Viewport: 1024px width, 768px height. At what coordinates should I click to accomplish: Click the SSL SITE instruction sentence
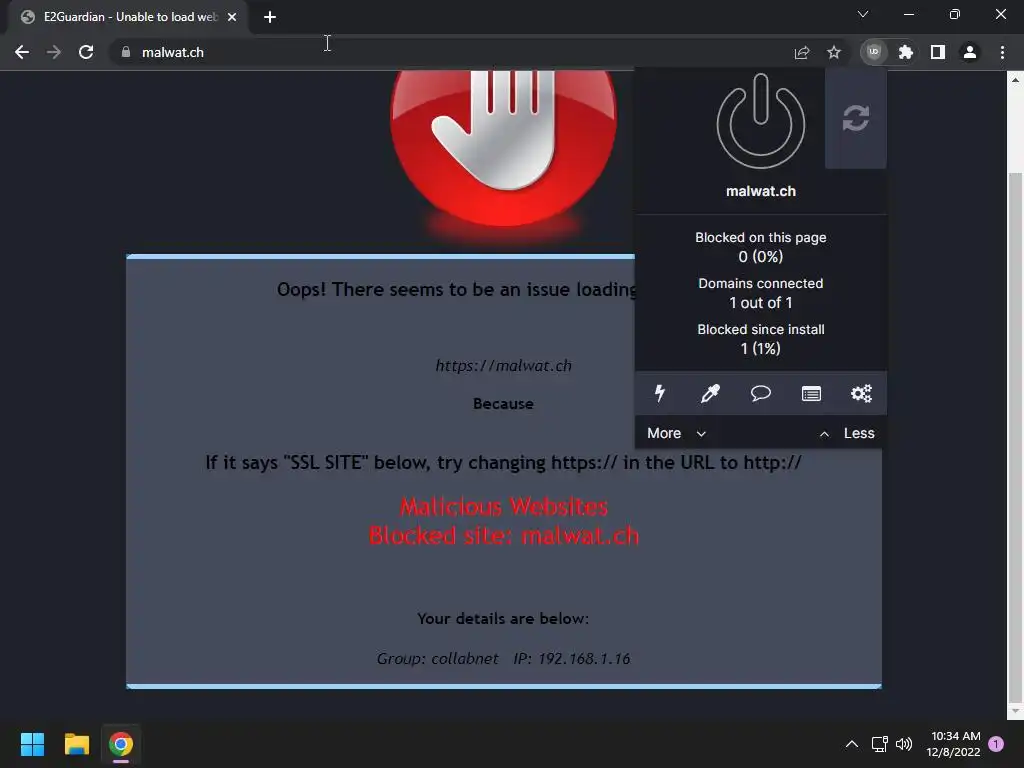504,462
